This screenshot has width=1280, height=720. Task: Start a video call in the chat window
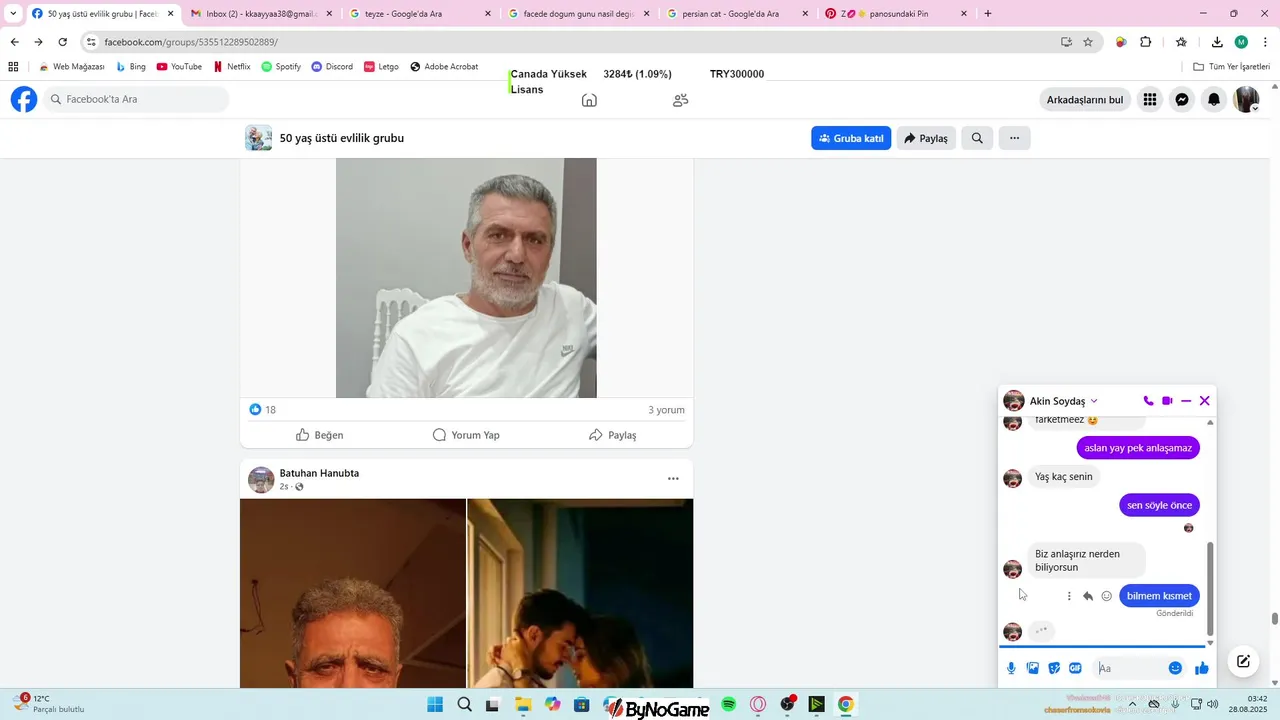[1167, 401]
